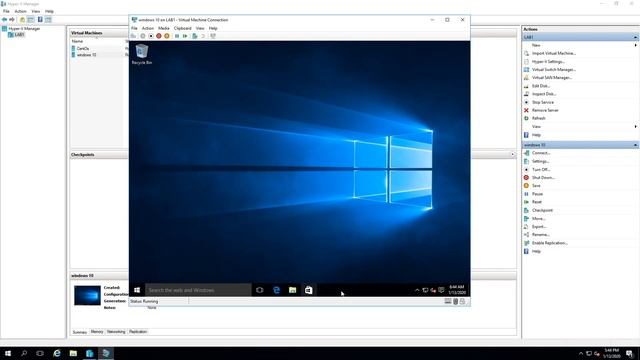Expand New submenu in Actions pane
Screen dimensions: 640x360
coord(635,45)
